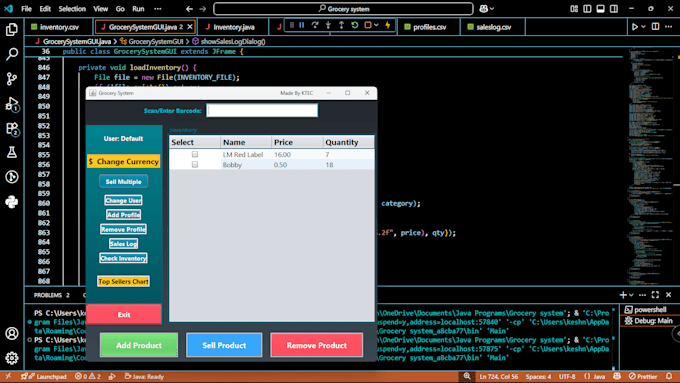Image resolution: width=680 pixels, height=383 pixels.
Task: Open the Search view in the activity bar
Action: click(x=12, y=54)
